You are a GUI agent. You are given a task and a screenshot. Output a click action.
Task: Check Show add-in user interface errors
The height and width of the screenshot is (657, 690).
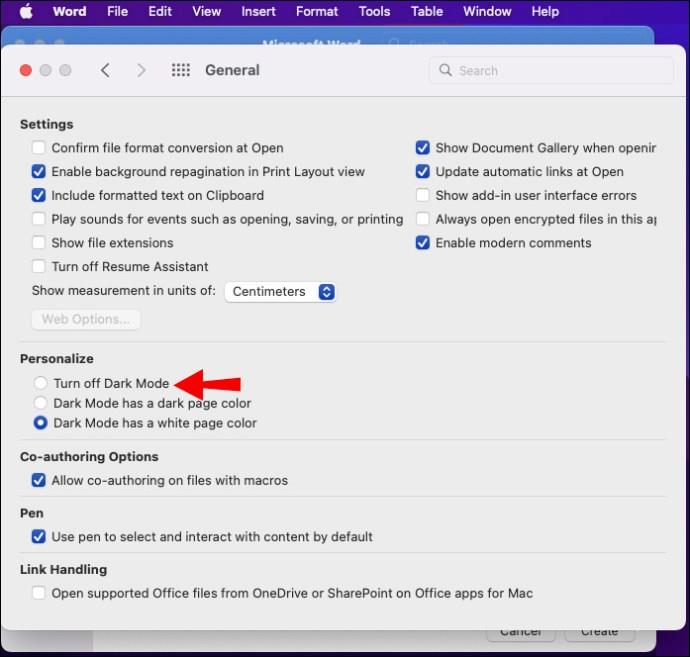[422, 195]
